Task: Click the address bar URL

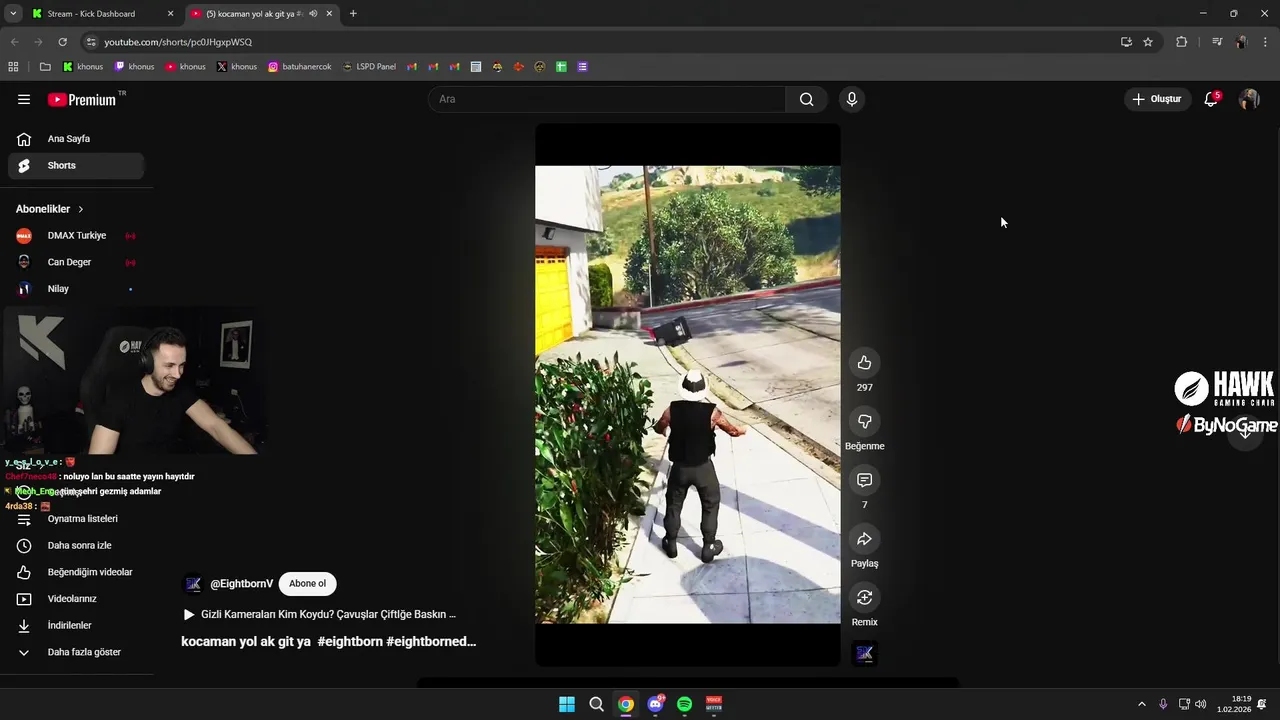Action: click(178, 42)
